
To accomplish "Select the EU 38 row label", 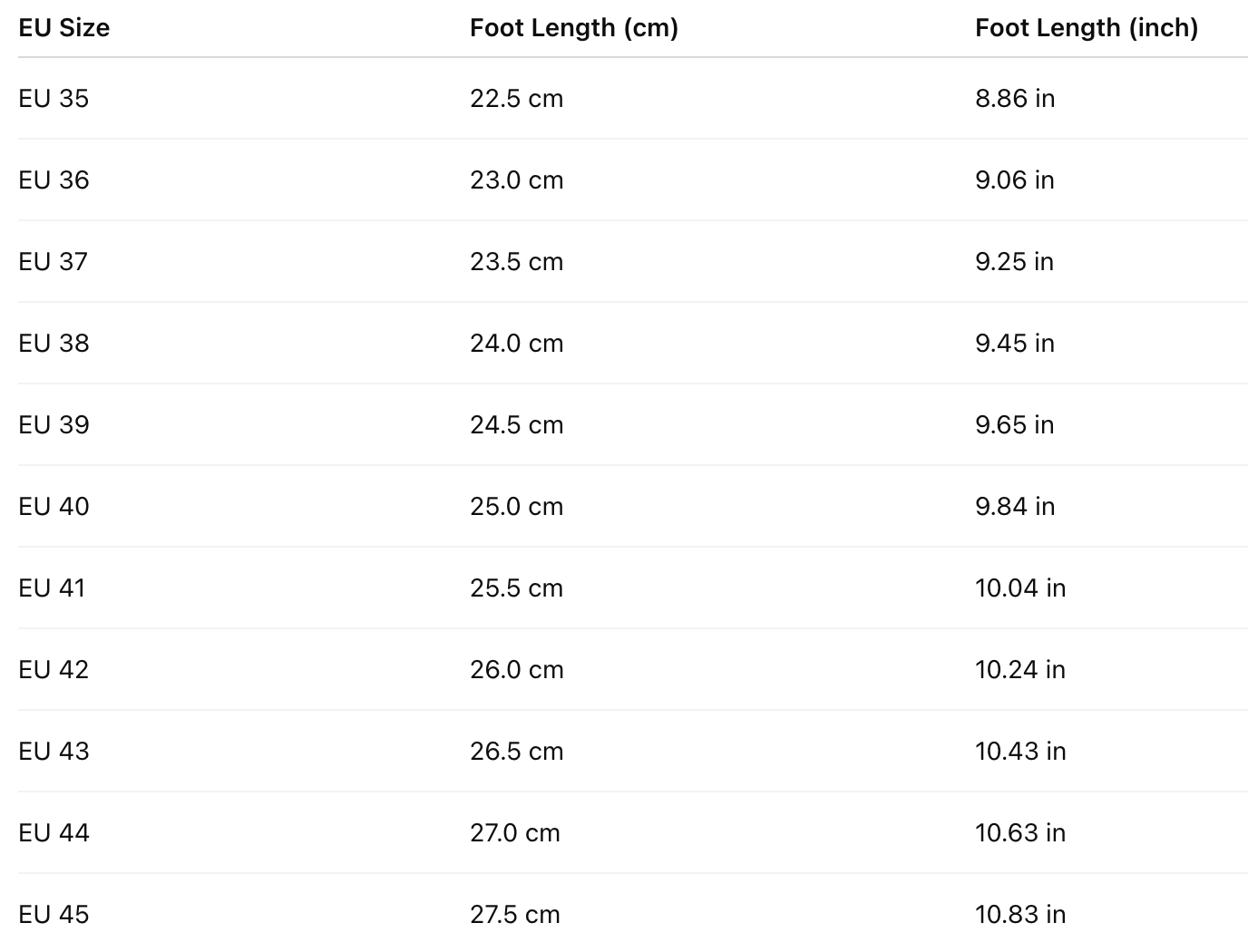I will pos(54,344).
